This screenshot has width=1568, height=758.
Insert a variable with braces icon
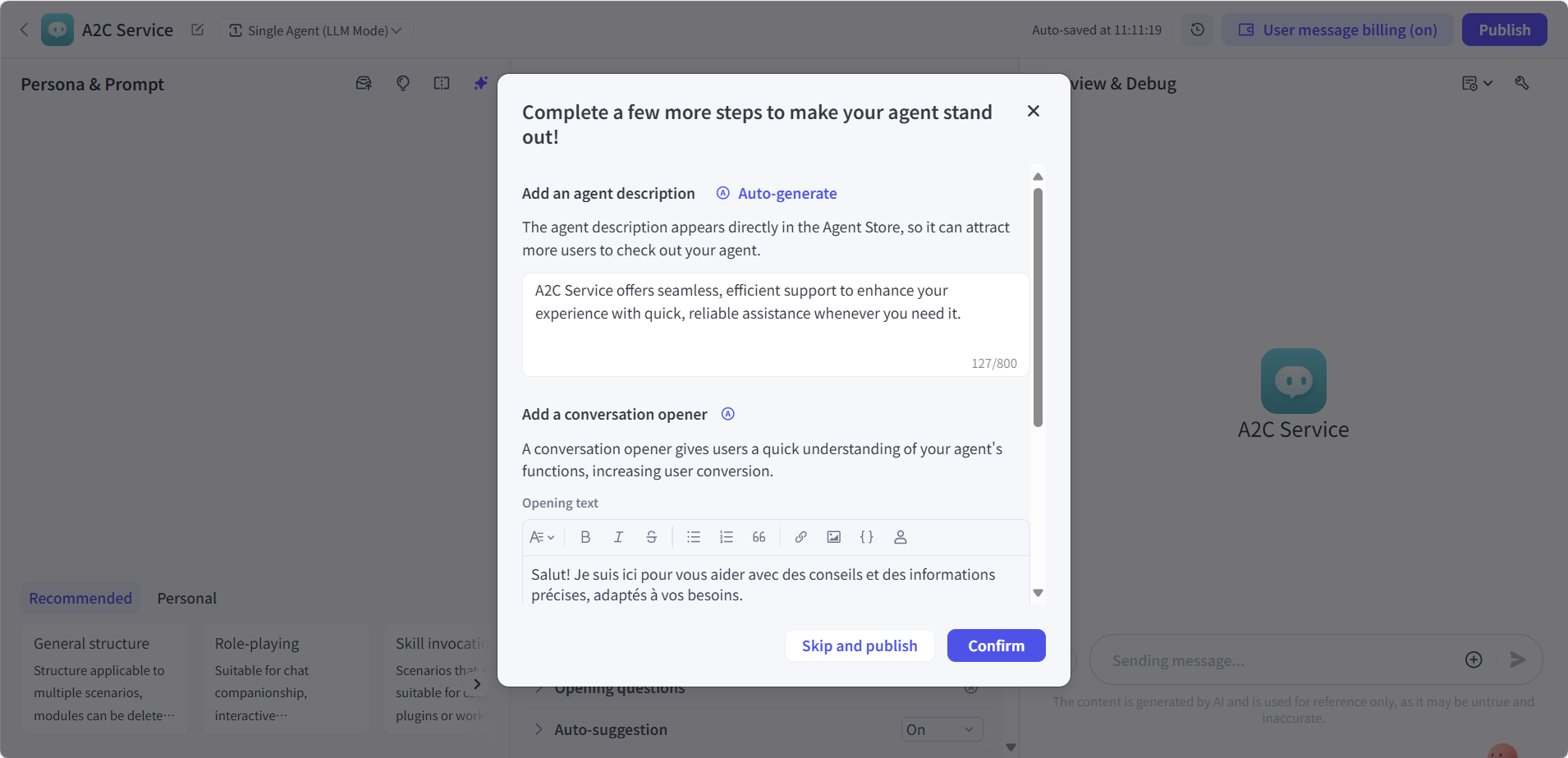[867, 537]
